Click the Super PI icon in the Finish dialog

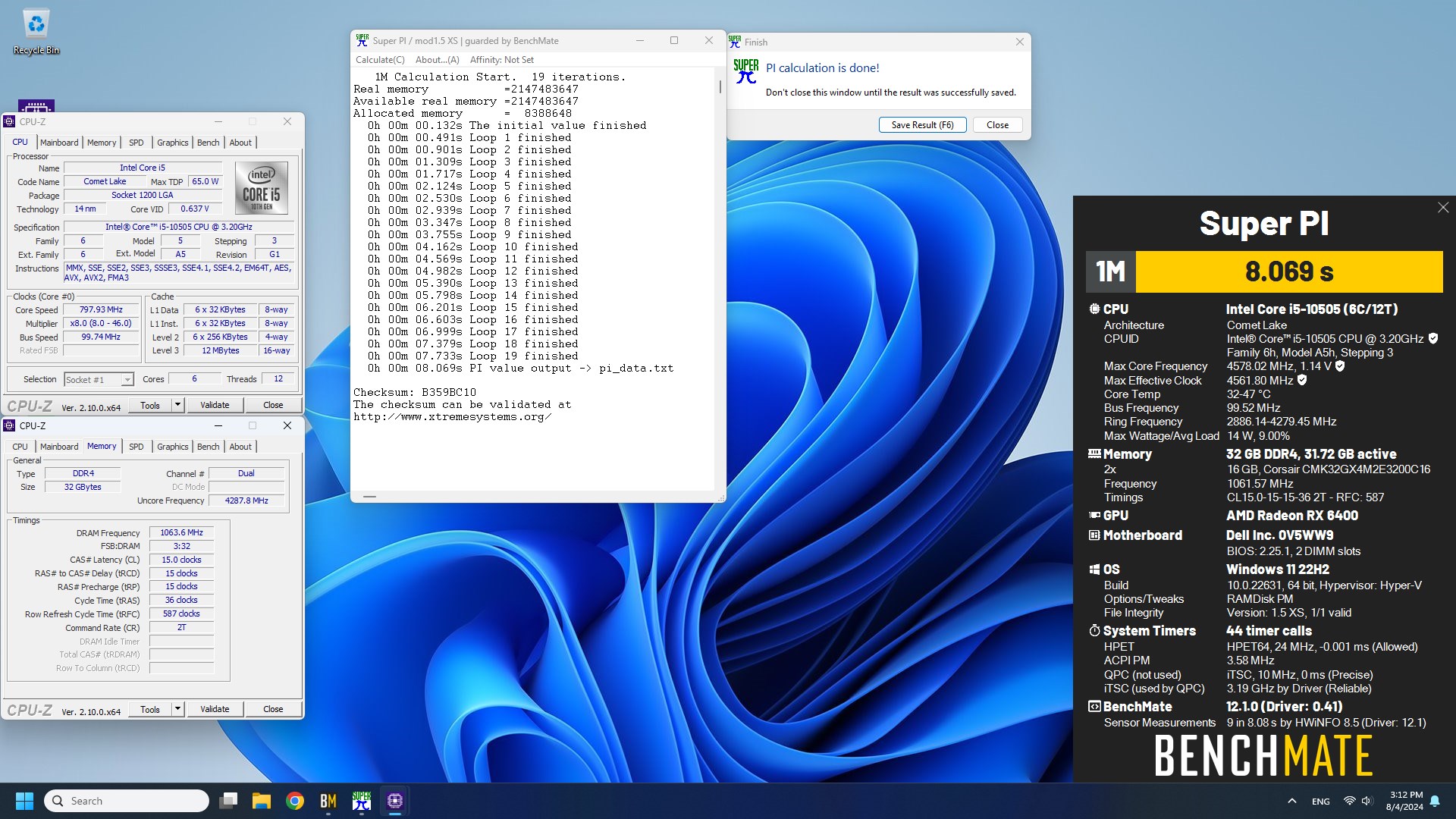point(746,71)
